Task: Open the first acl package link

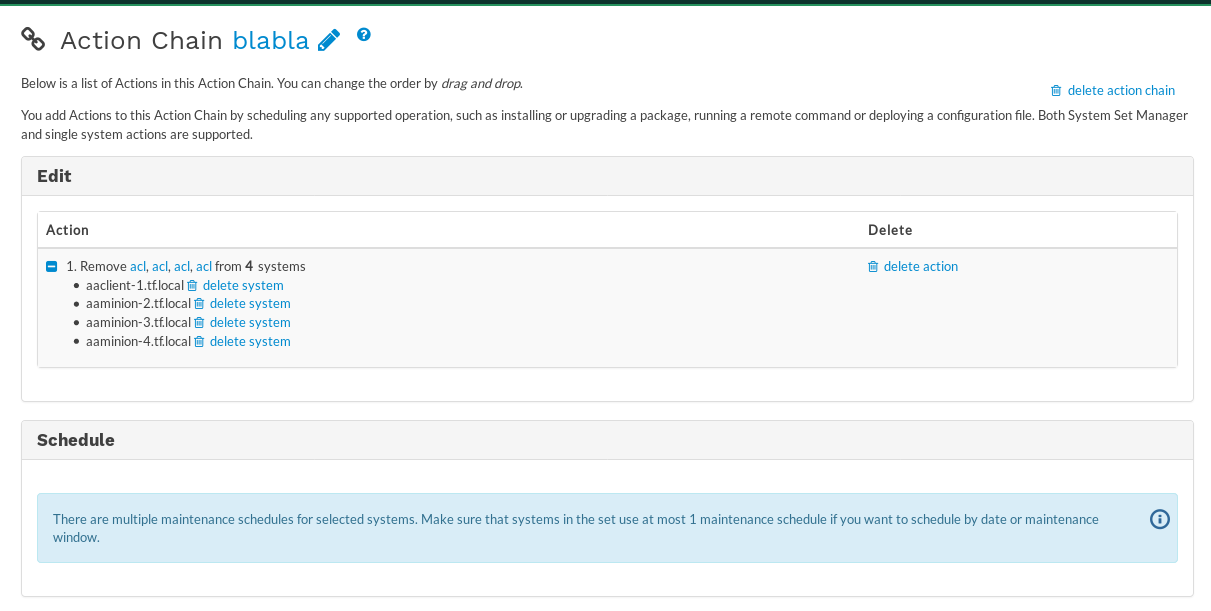Action: pyautogui.click(x=137, y=266)
